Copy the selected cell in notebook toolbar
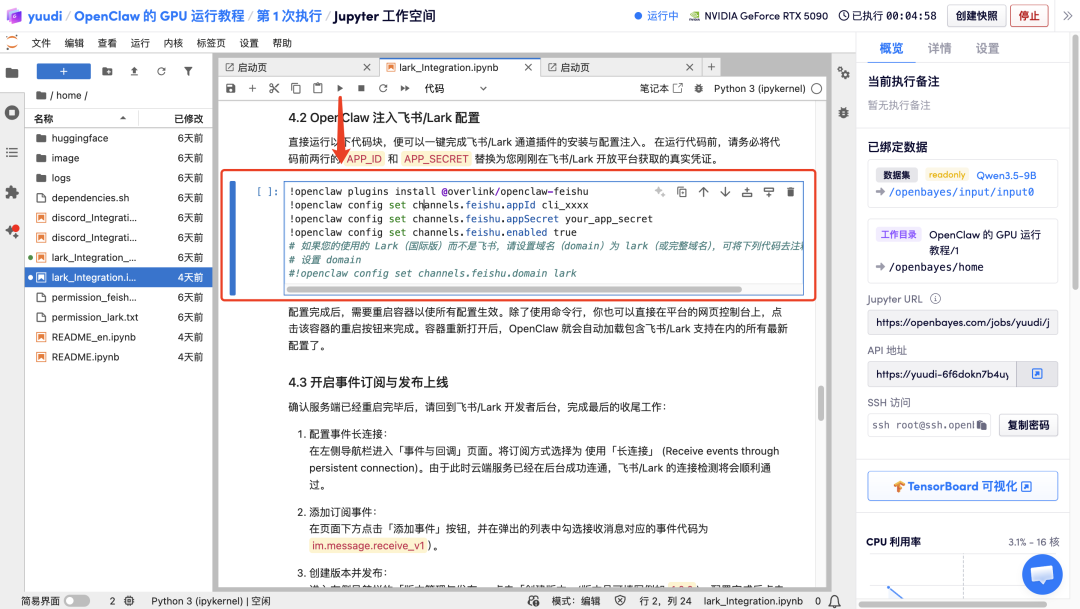The image size is (1080, 609). 295,88
